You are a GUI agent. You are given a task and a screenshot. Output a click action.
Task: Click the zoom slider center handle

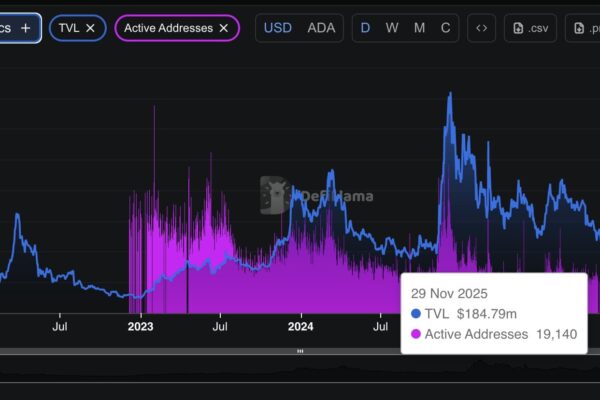point(299,352)
